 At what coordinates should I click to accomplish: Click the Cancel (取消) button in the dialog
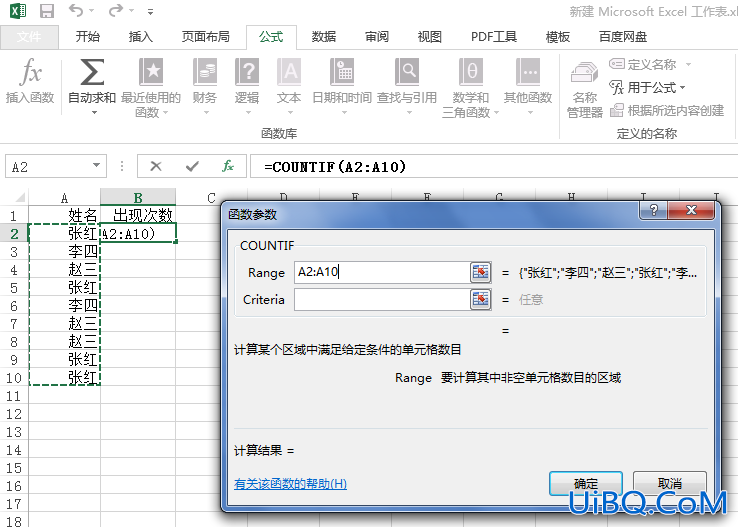point(669,483)
